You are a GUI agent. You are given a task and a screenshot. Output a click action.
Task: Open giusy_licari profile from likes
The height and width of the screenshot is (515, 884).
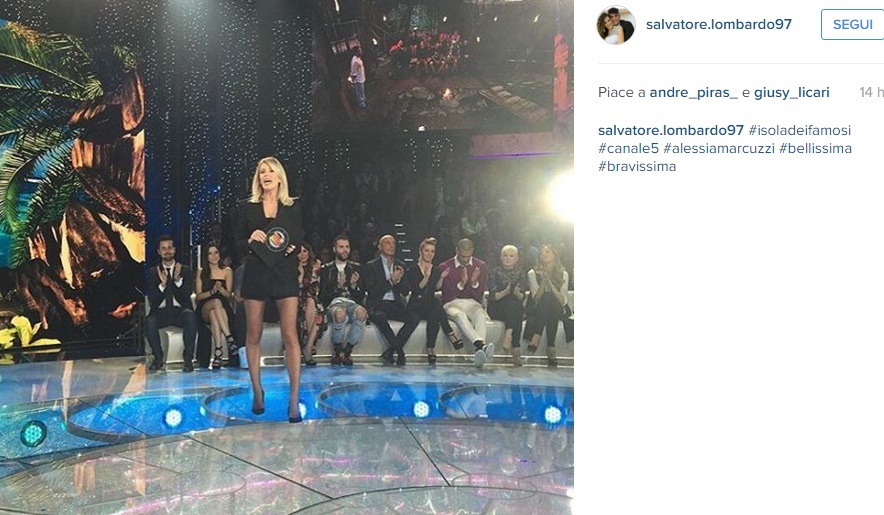tap(792, 93)
